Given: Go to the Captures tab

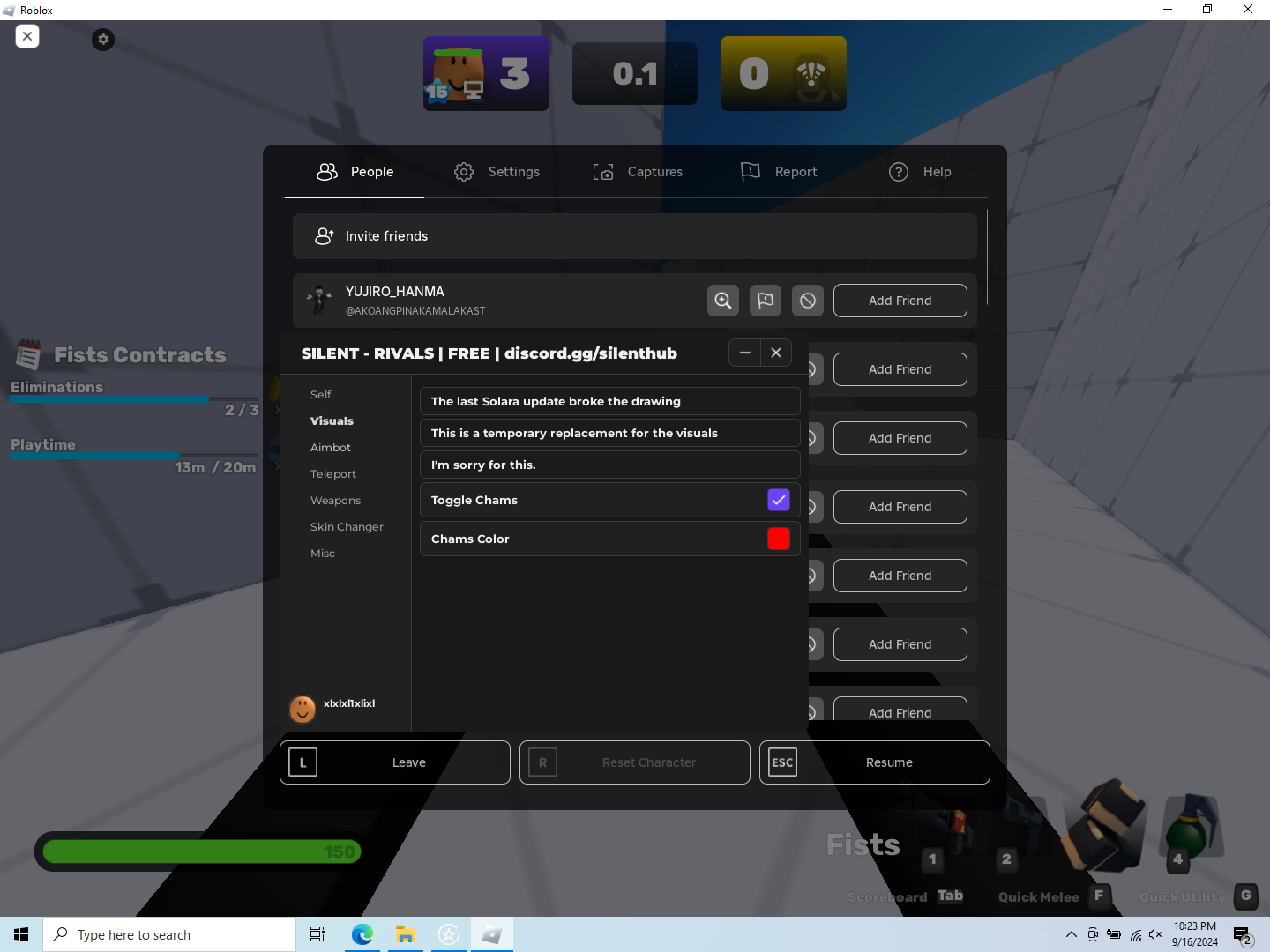Looking at the screenshot, I should coord(638,172).
